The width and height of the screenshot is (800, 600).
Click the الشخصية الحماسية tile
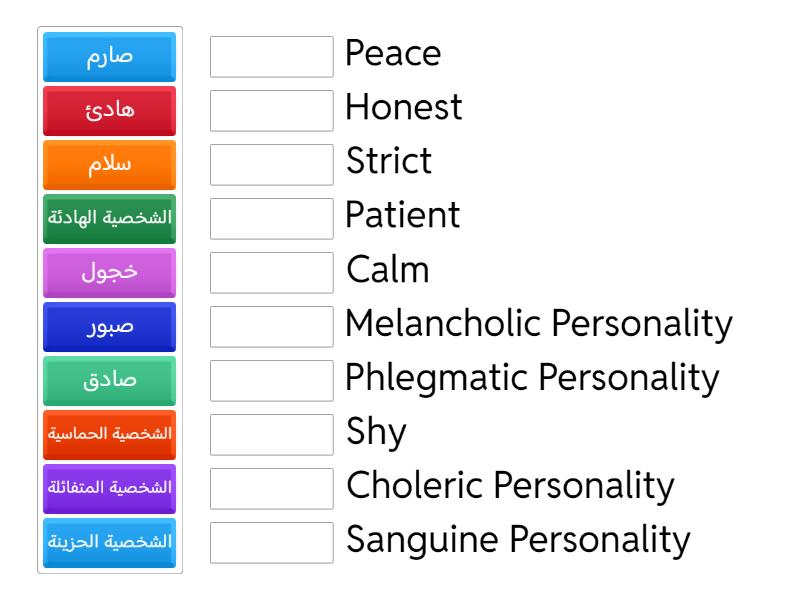click(x=110, y=435)
